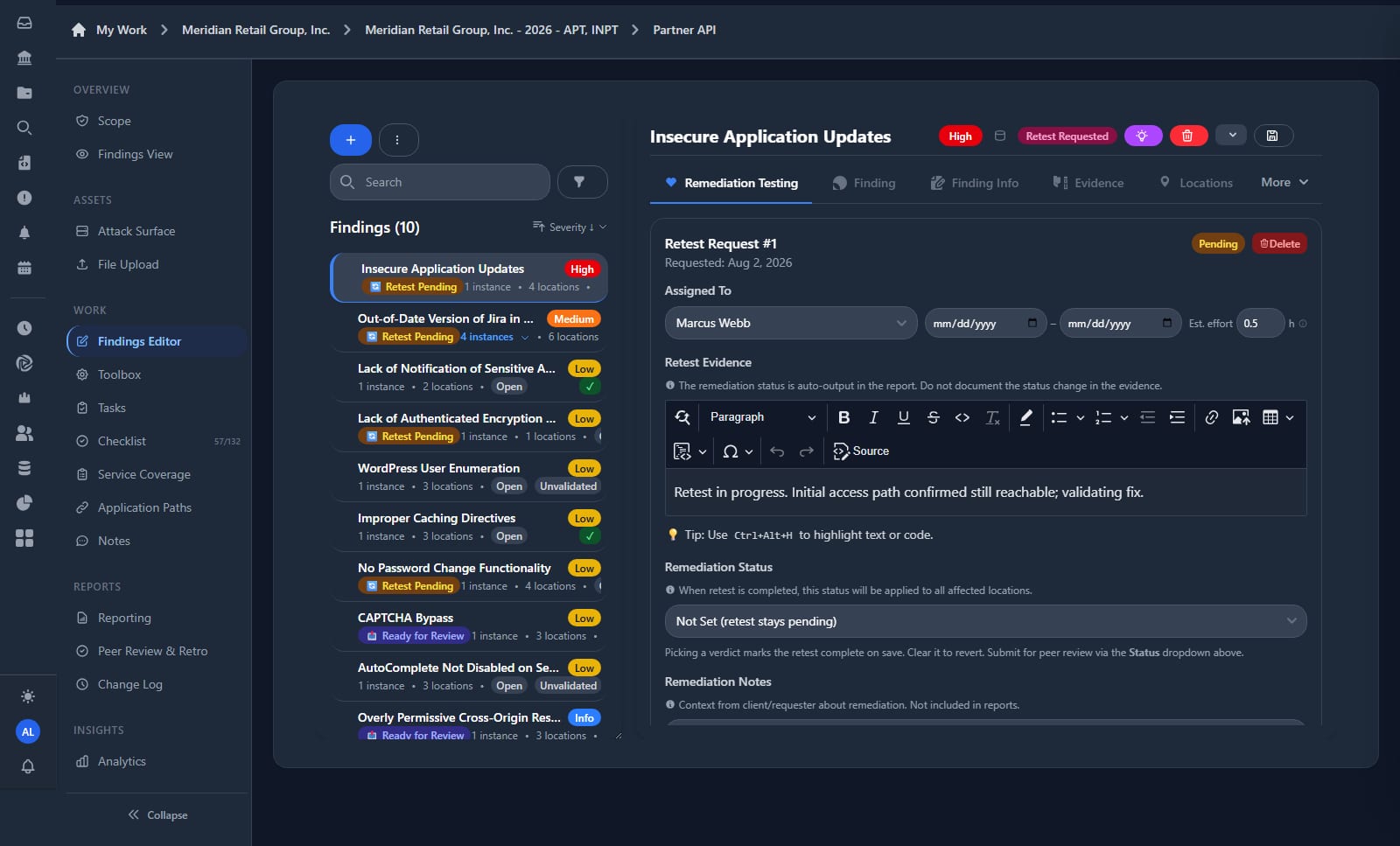Open search icon in left rail

[24, 128]
